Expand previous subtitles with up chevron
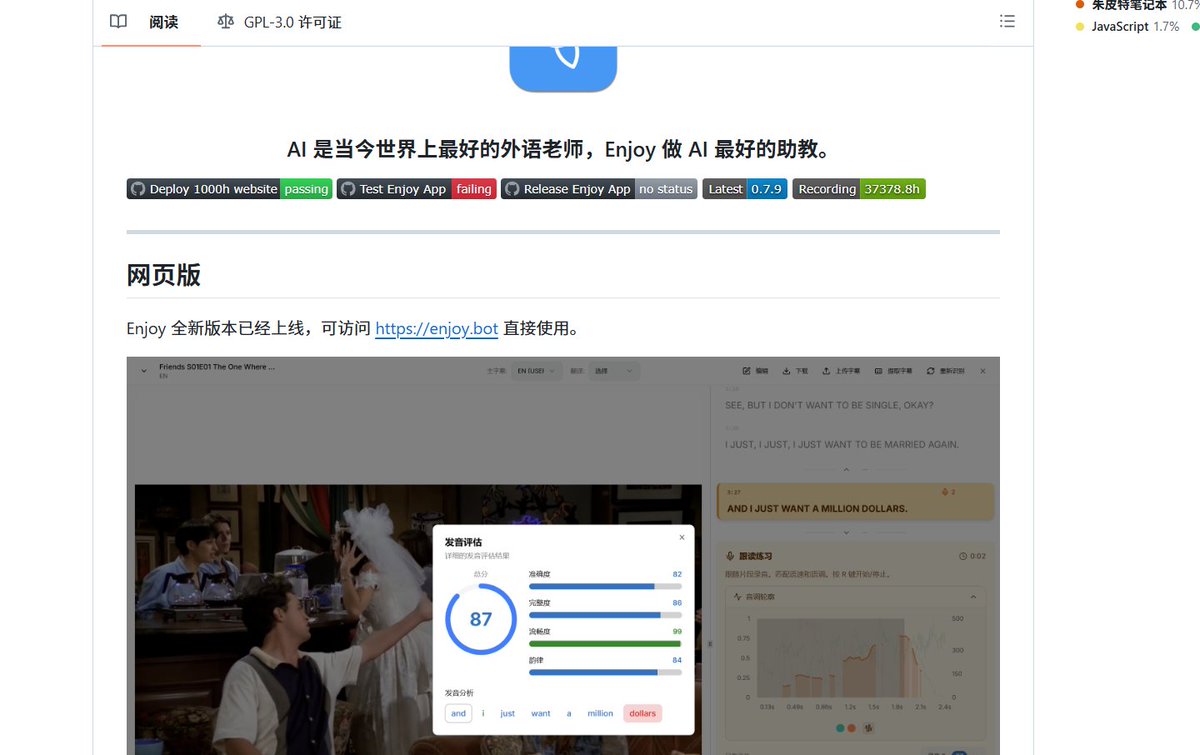 tap(846, 469)
